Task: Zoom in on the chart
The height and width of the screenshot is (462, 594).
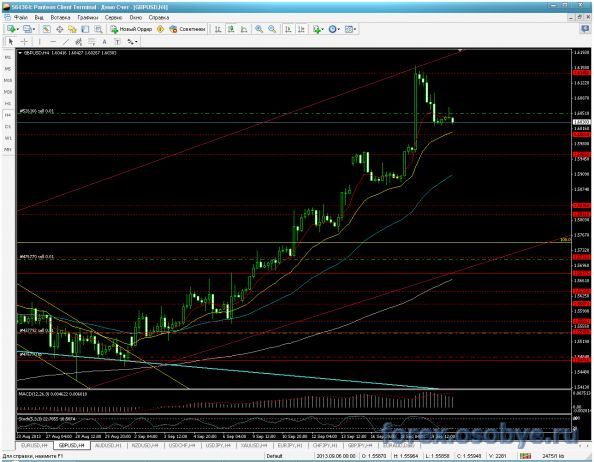Action: (259, 29)
